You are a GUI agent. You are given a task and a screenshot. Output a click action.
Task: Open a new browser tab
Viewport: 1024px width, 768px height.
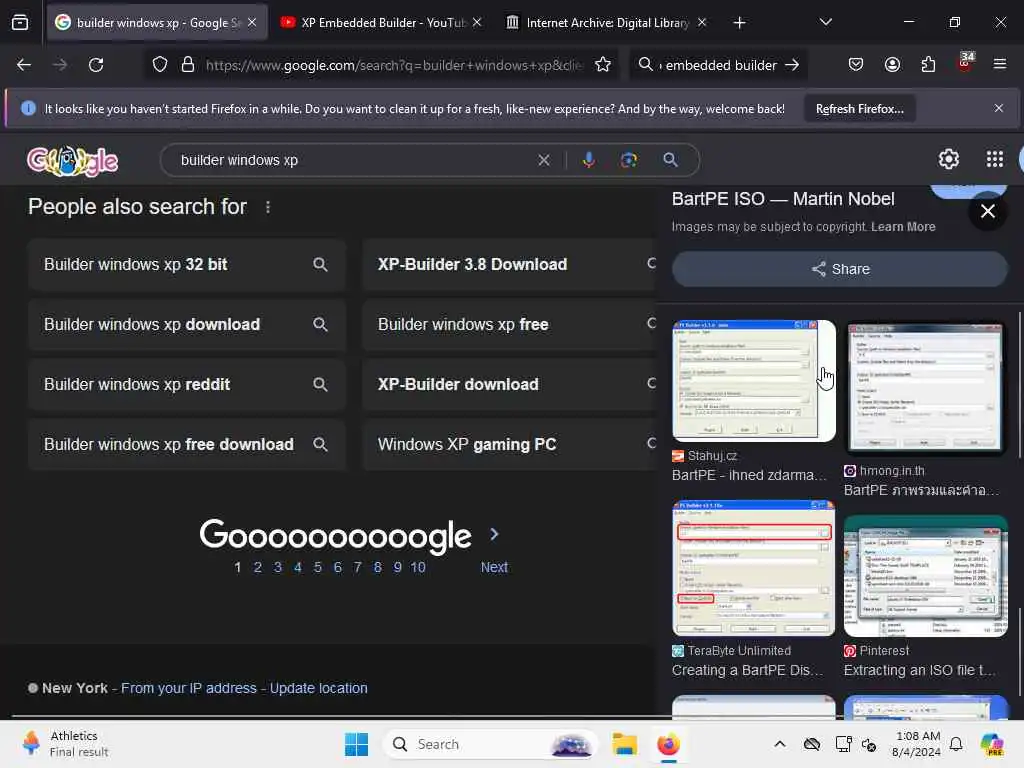point(739,23)
